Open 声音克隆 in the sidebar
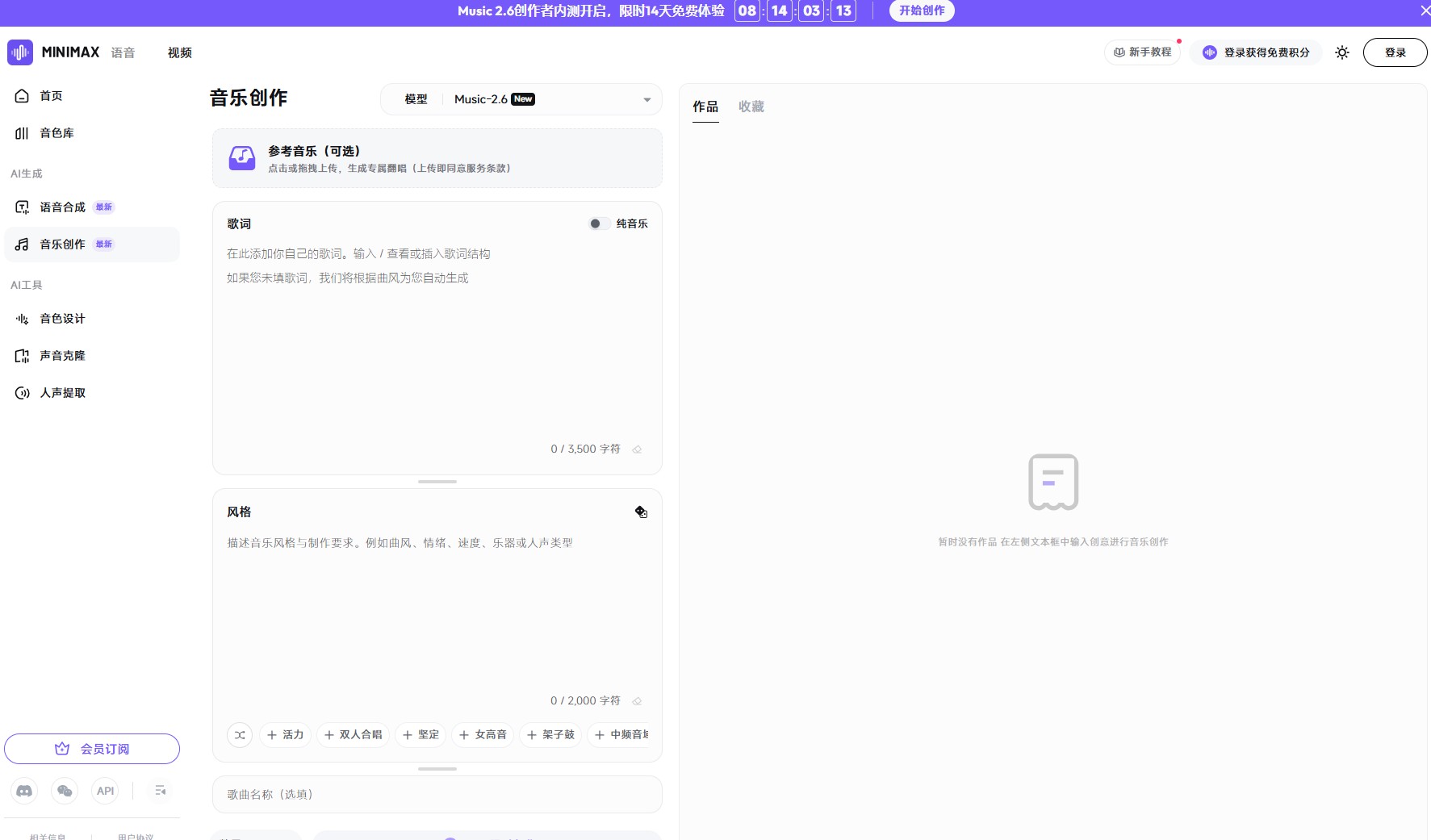The width and height of the screenshot is (1431, 840). (x=62, y=356)
